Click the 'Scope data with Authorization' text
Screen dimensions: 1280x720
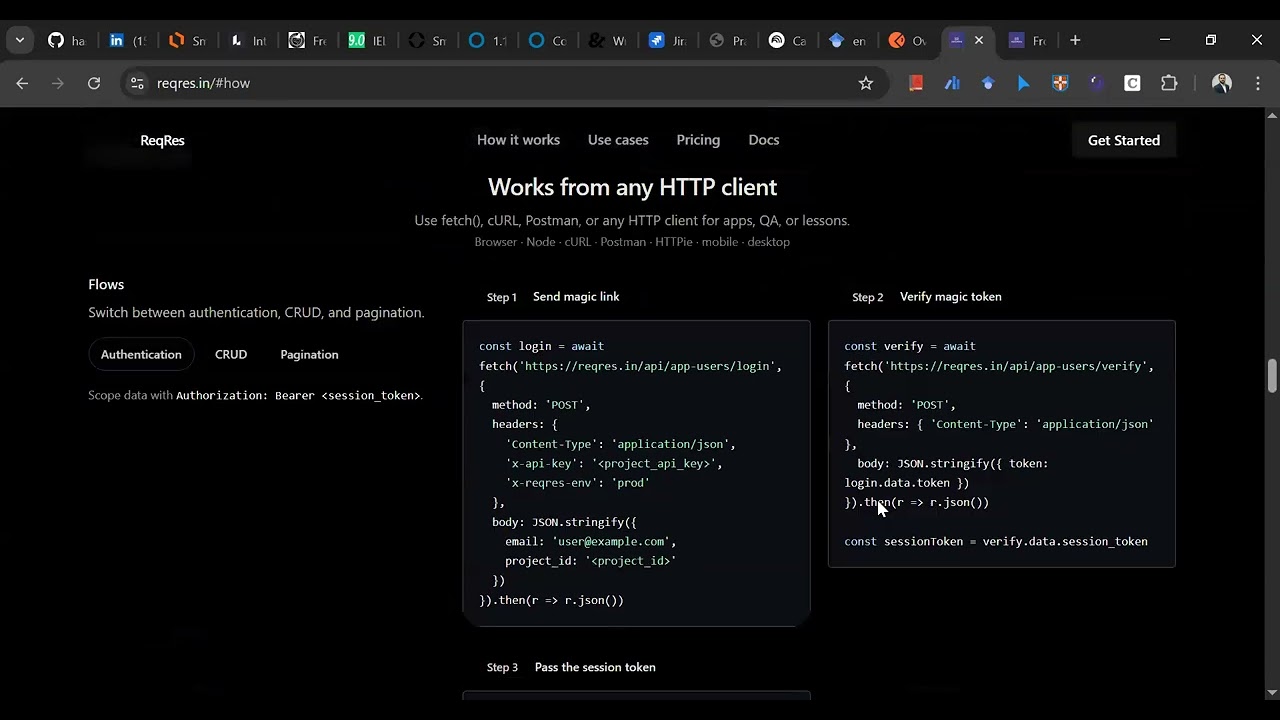pyautogui.click(x=255, y=395)
